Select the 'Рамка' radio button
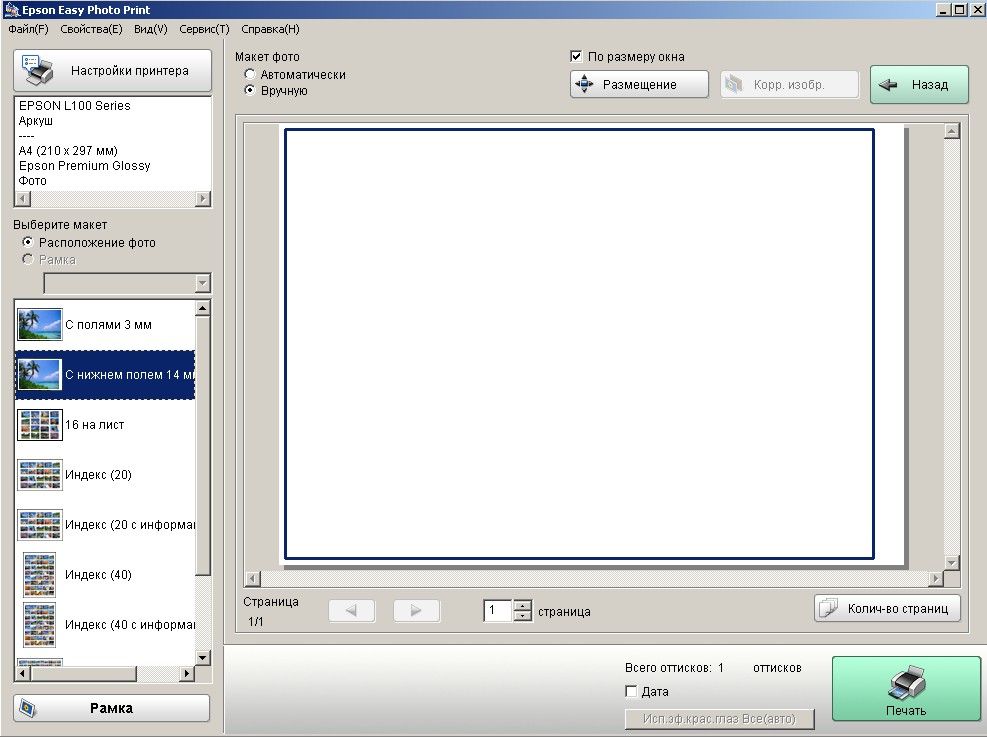Image resolution: width=987 pixels, height=737 pixels. tap(28, 259)
